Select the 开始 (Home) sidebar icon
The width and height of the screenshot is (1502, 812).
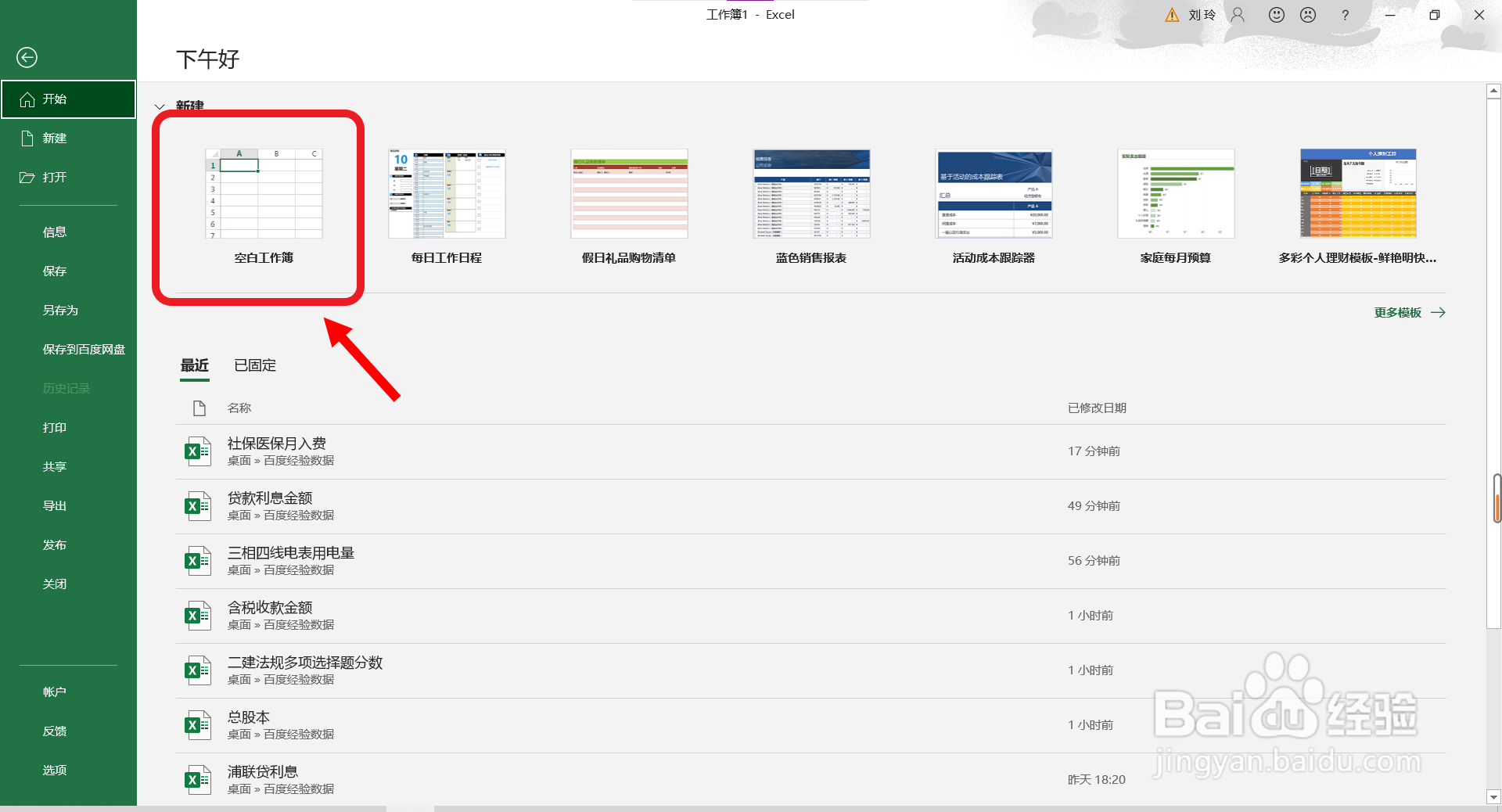(x=54, y=99)
